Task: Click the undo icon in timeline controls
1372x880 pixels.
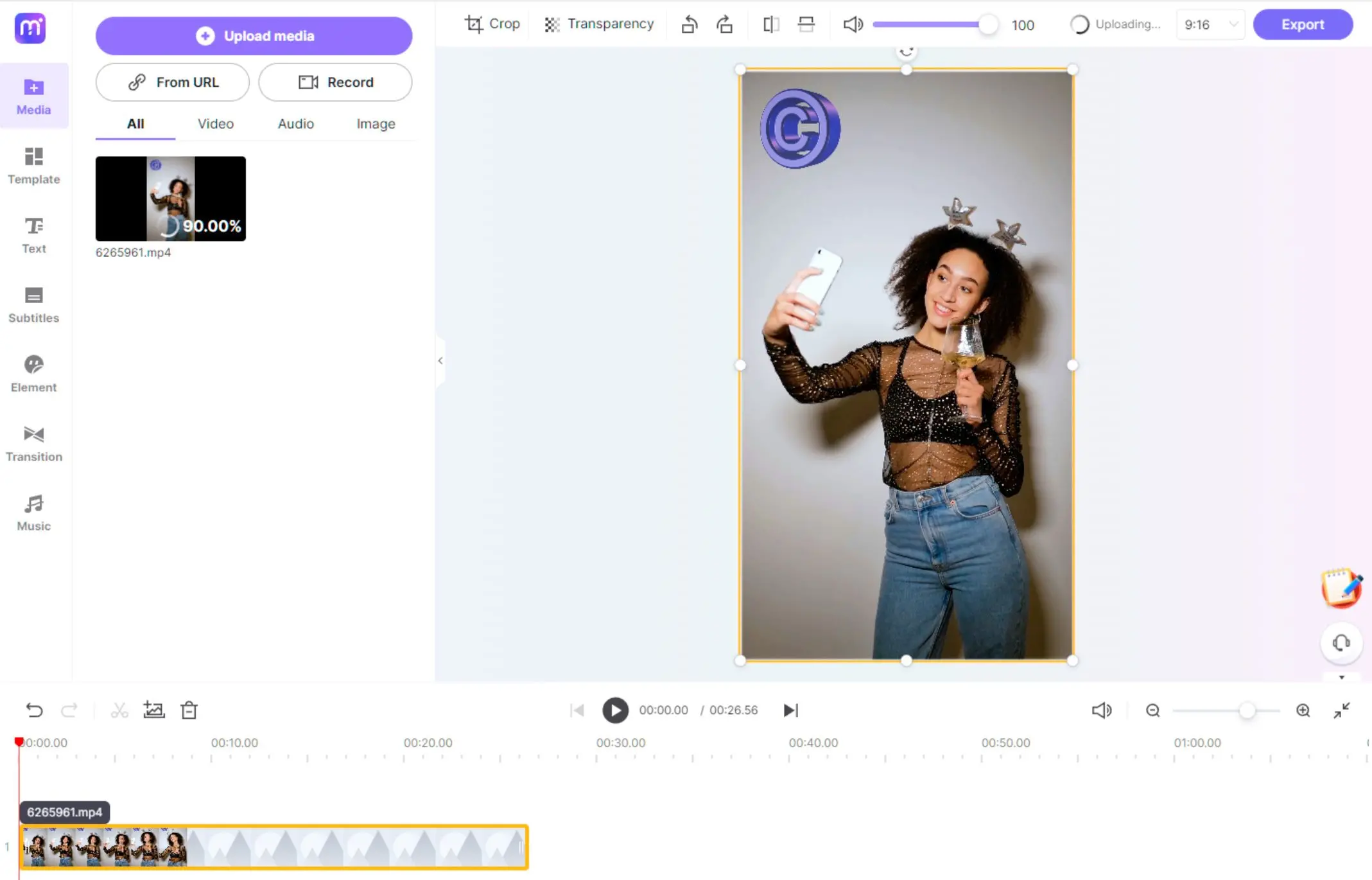Action: (33, 710)
